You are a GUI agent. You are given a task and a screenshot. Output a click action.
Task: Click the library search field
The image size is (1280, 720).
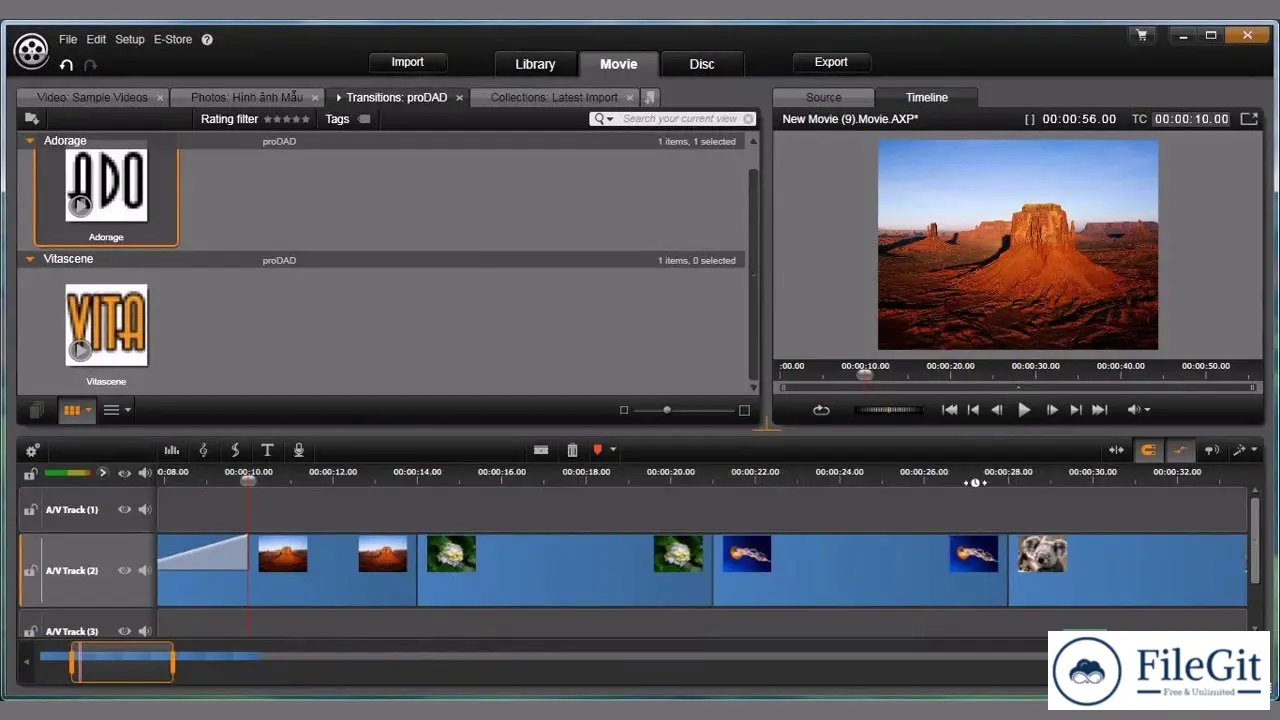[x=673, y=119]
